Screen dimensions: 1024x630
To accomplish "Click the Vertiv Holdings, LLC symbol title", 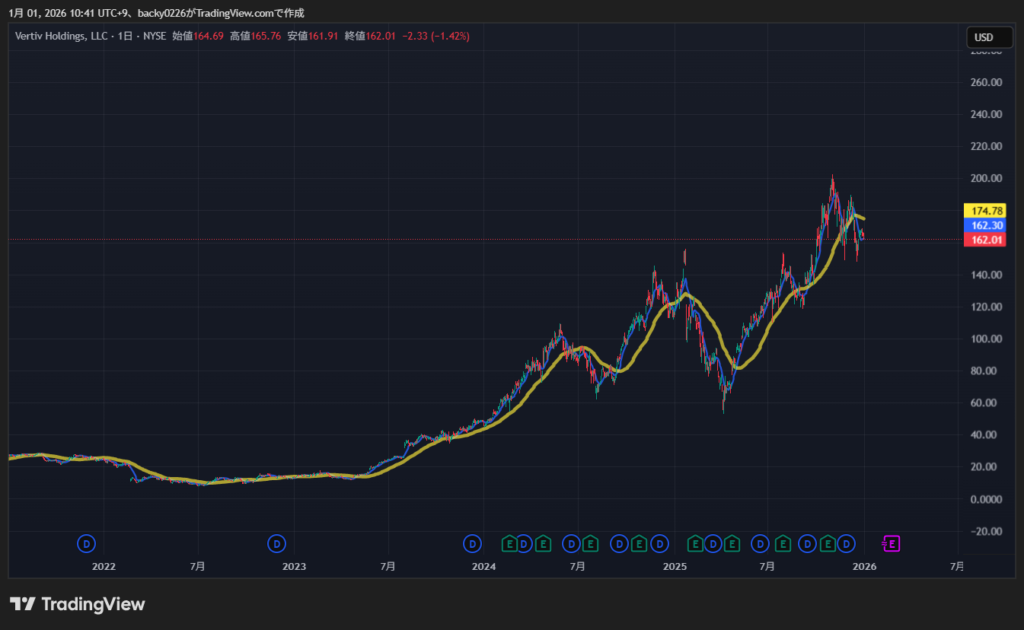I will tap(62, 36).
